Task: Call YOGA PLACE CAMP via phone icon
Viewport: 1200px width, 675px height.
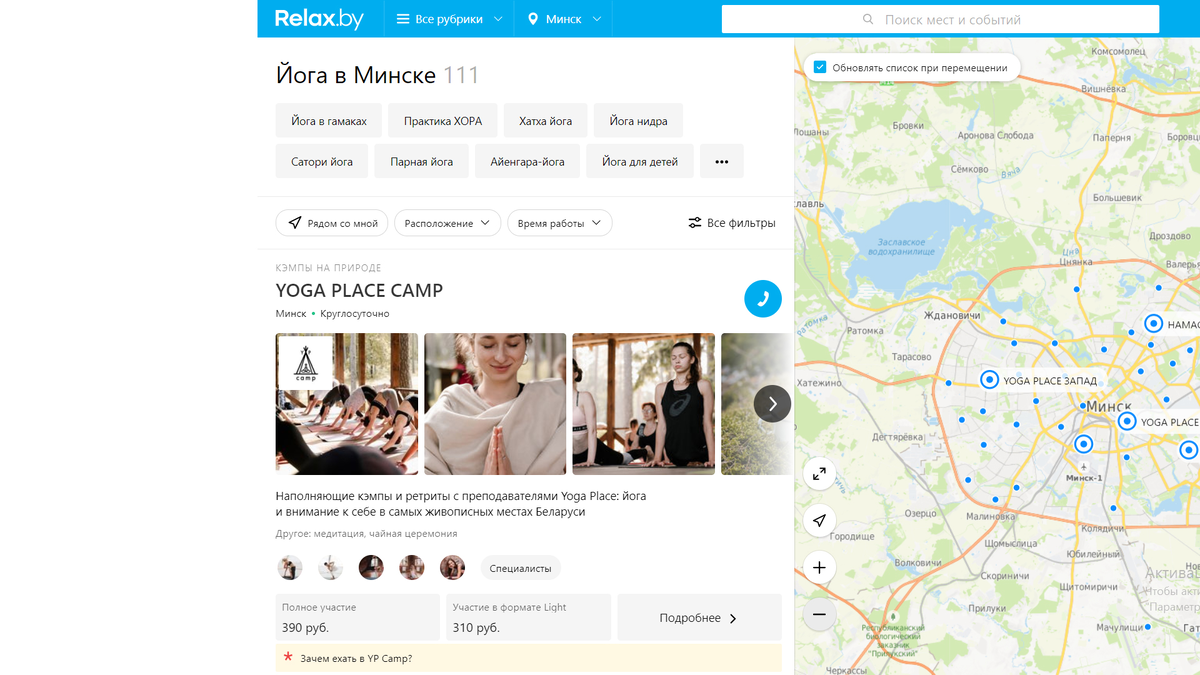Action: tap(763, 298)
